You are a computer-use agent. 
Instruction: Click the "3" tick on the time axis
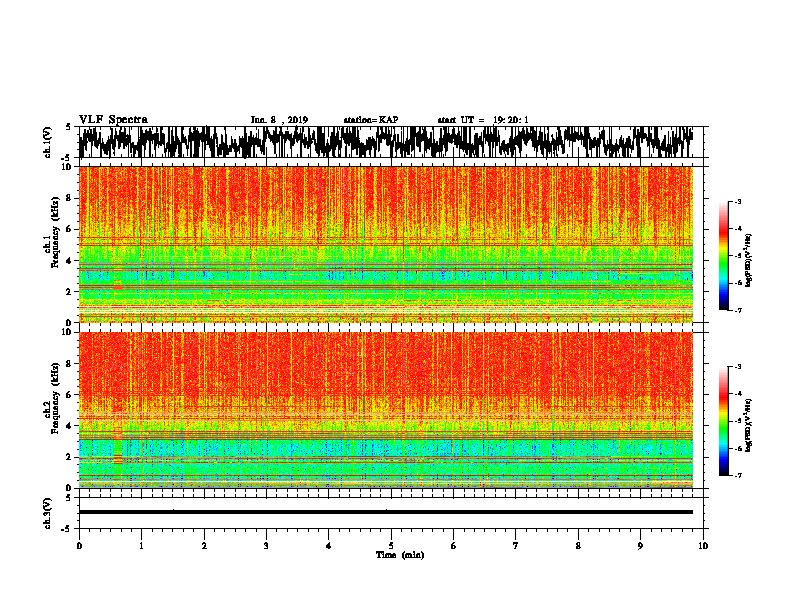266,546
